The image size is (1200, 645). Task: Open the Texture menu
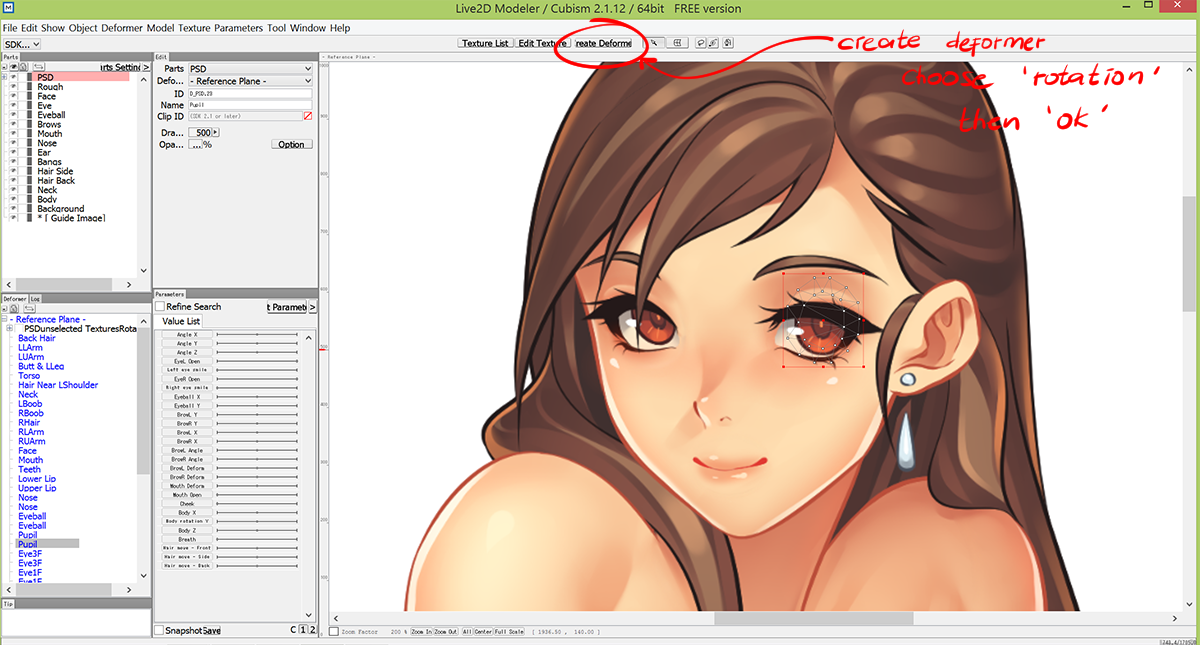[x=194, y=28]
